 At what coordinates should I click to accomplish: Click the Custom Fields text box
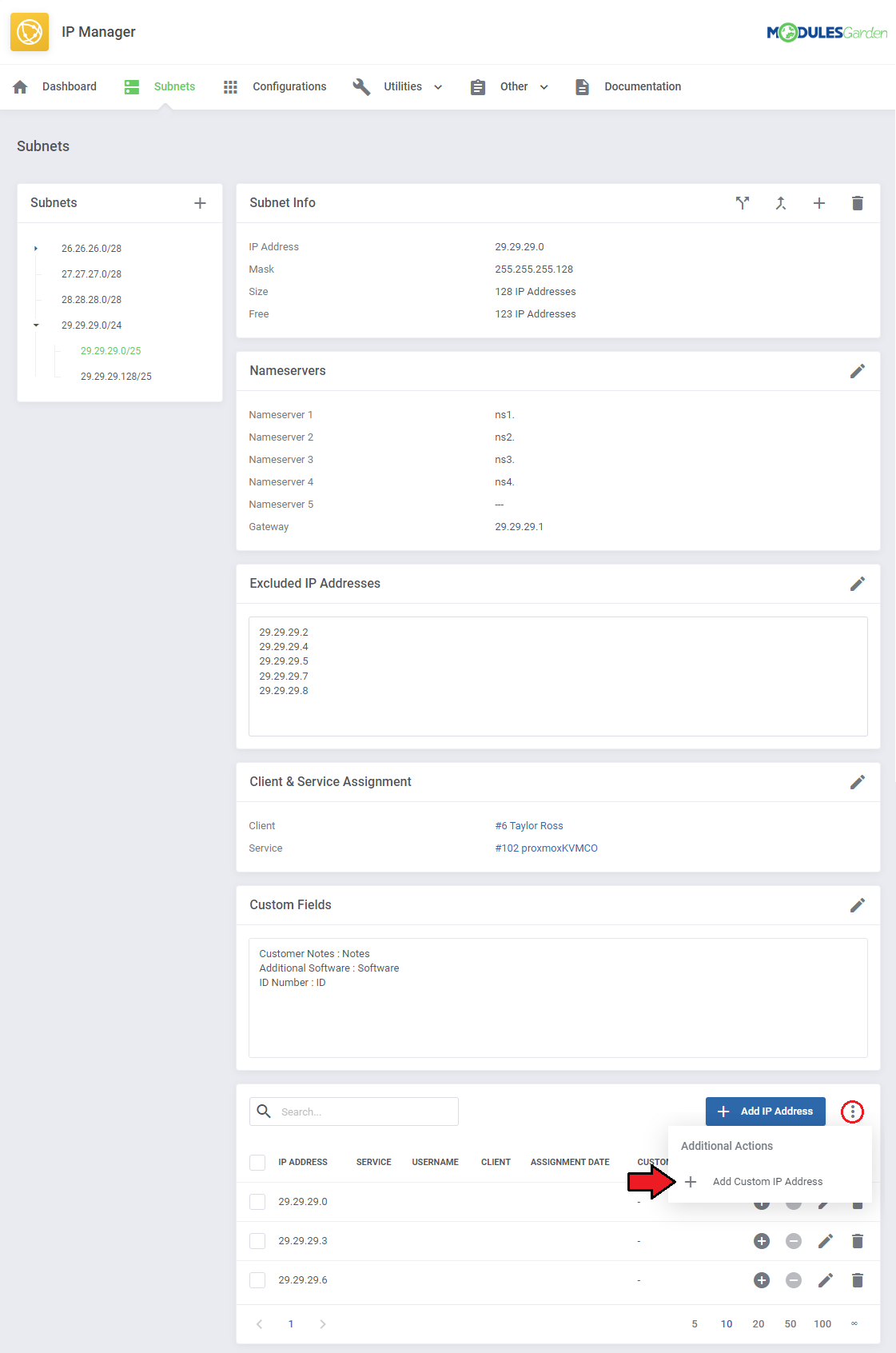point(558,998)
